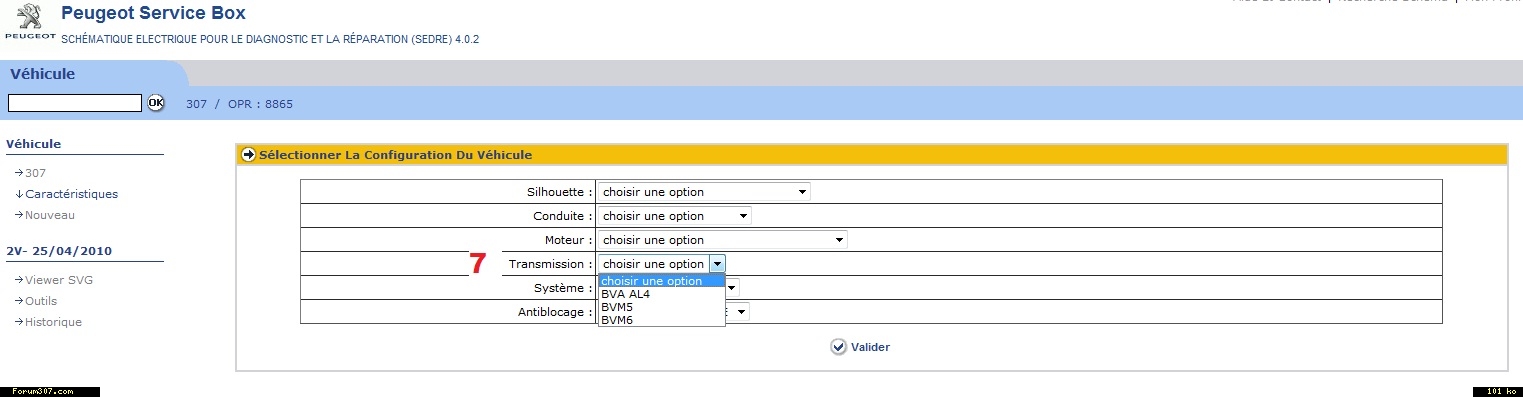Select the Véhicule tab
The width and height of the screenshot is (1523, 397).
click(43, 74)
